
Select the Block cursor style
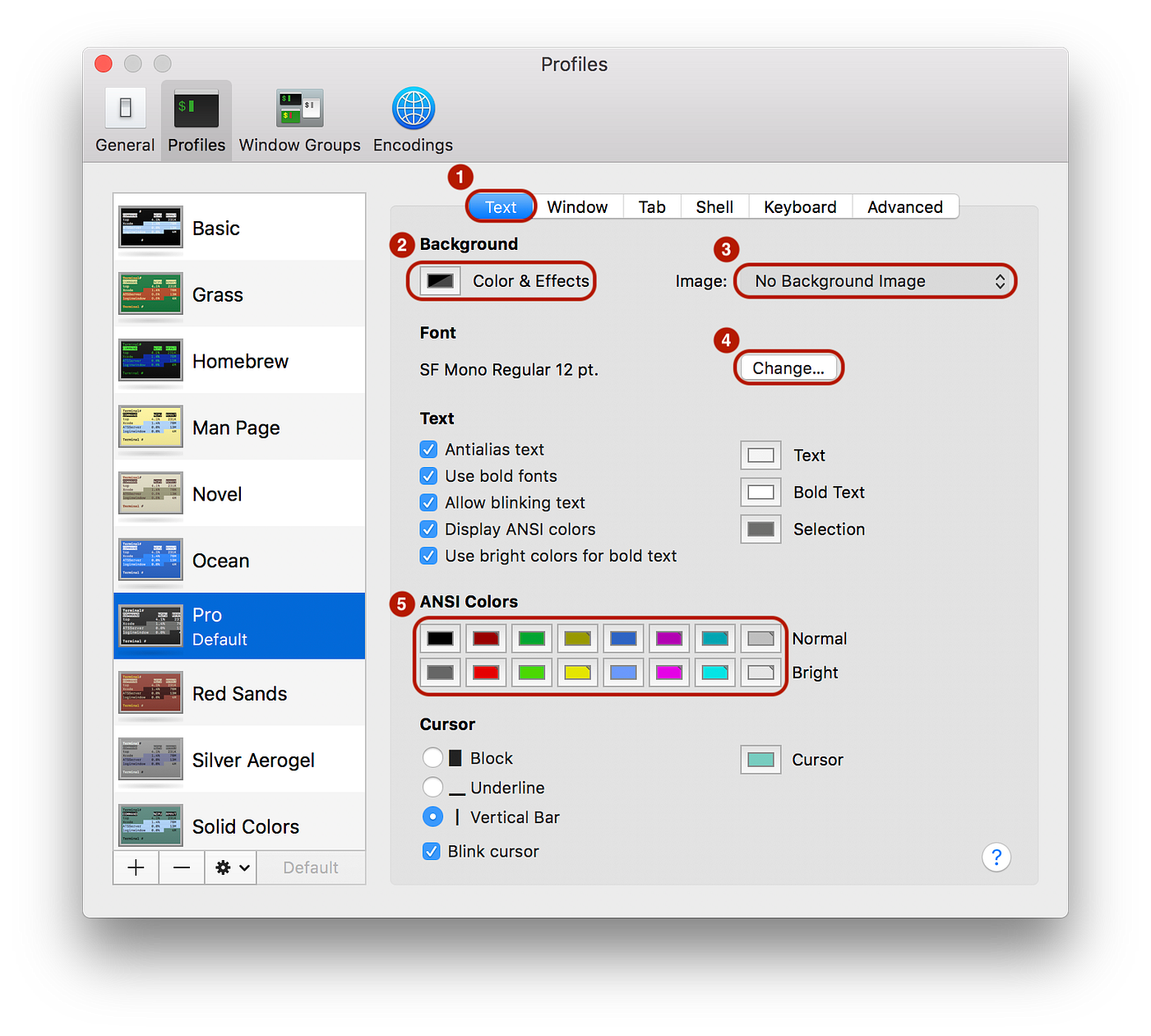pyautogui.click(x=433, y=757)
